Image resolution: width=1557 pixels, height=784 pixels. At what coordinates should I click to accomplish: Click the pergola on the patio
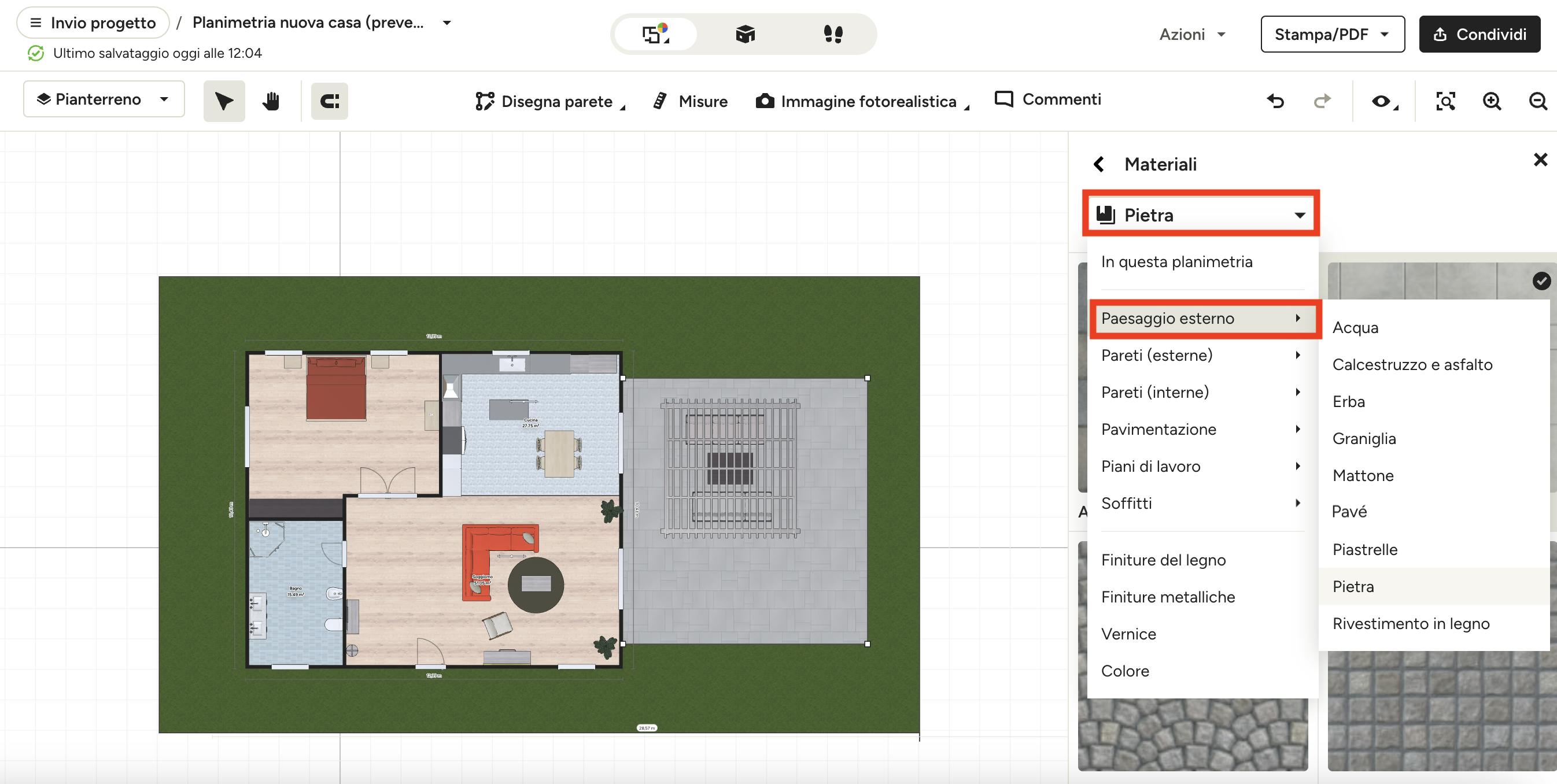[x=730, y=468]
